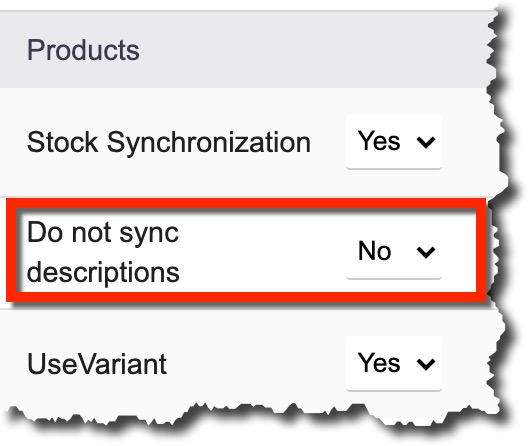Click the Products heading text
The width and height of the screenshot is (530, 446).
(83, 50)
